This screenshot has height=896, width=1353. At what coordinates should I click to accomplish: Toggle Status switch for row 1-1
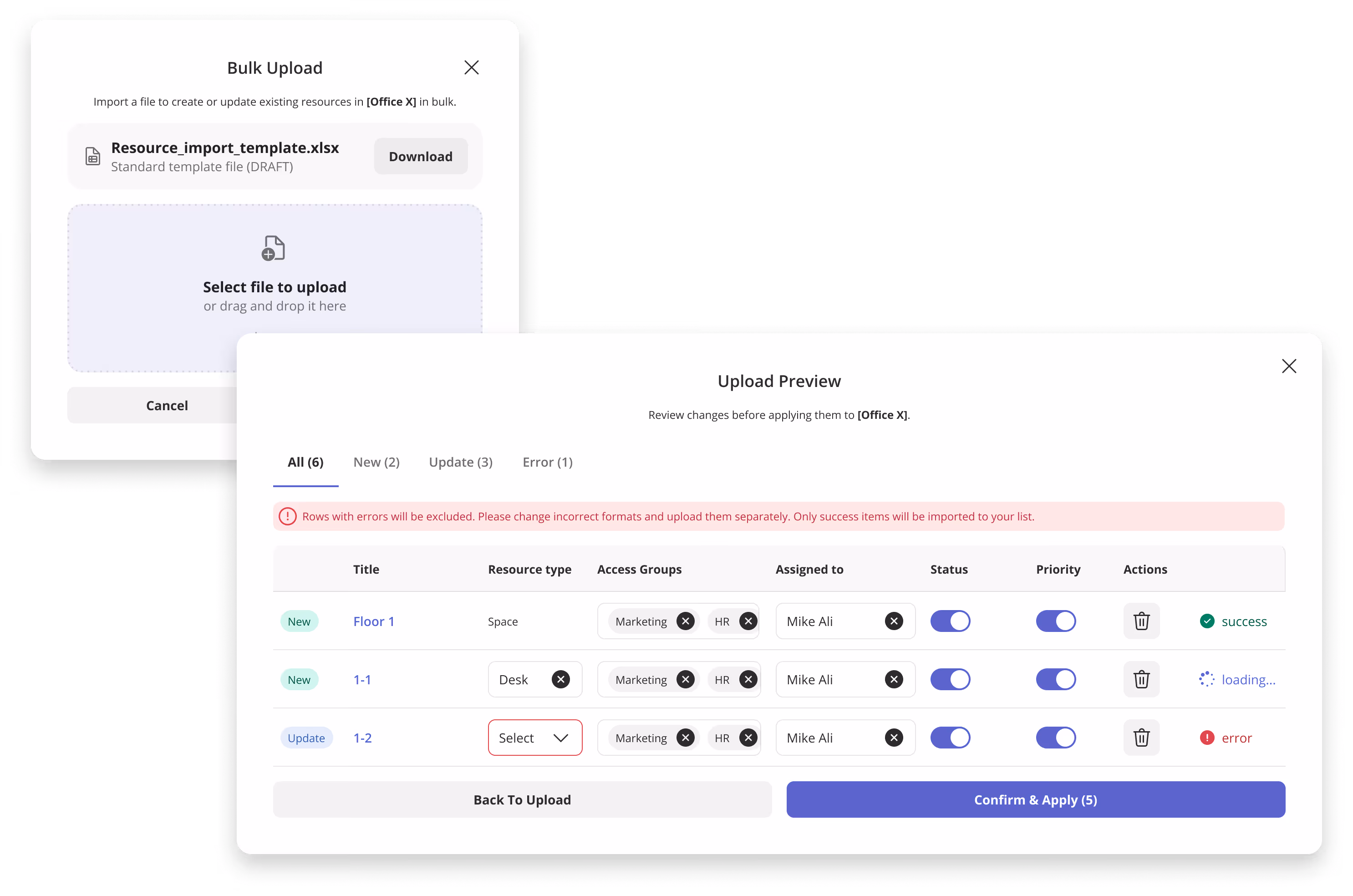[950, 679]
